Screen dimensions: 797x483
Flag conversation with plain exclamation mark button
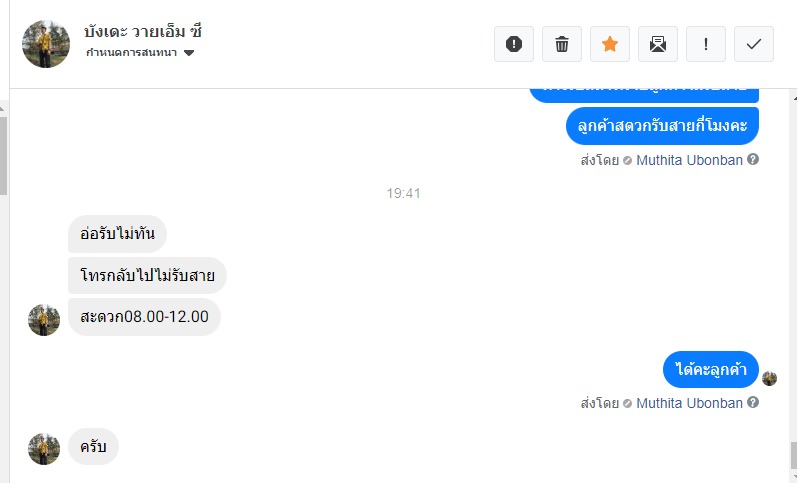pos(706,44)
